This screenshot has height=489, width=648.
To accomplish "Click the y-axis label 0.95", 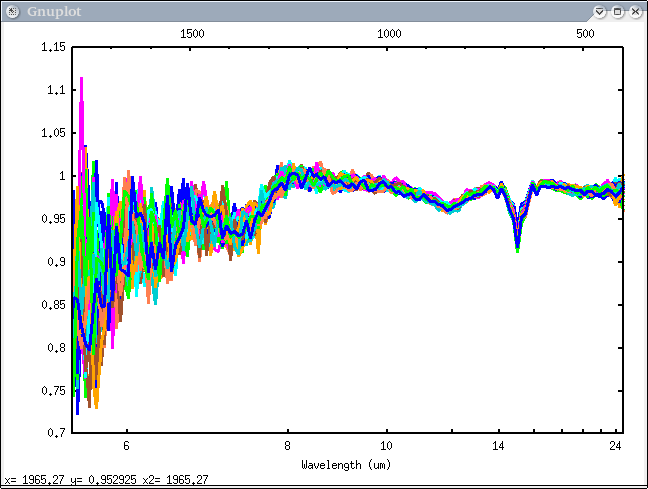I will [x=53, y=219].
